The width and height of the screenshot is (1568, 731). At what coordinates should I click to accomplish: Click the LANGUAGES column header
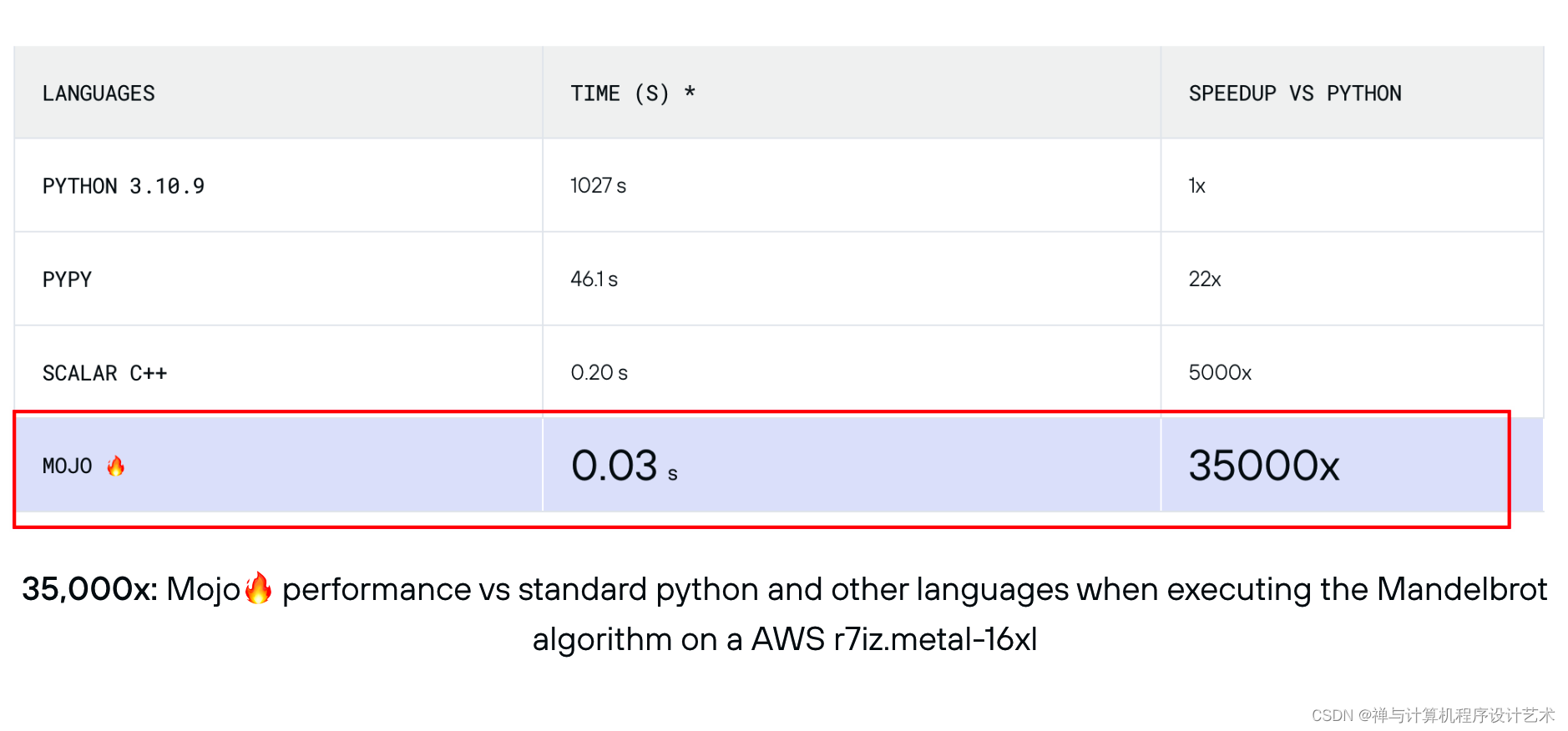[x=99, y=93]
